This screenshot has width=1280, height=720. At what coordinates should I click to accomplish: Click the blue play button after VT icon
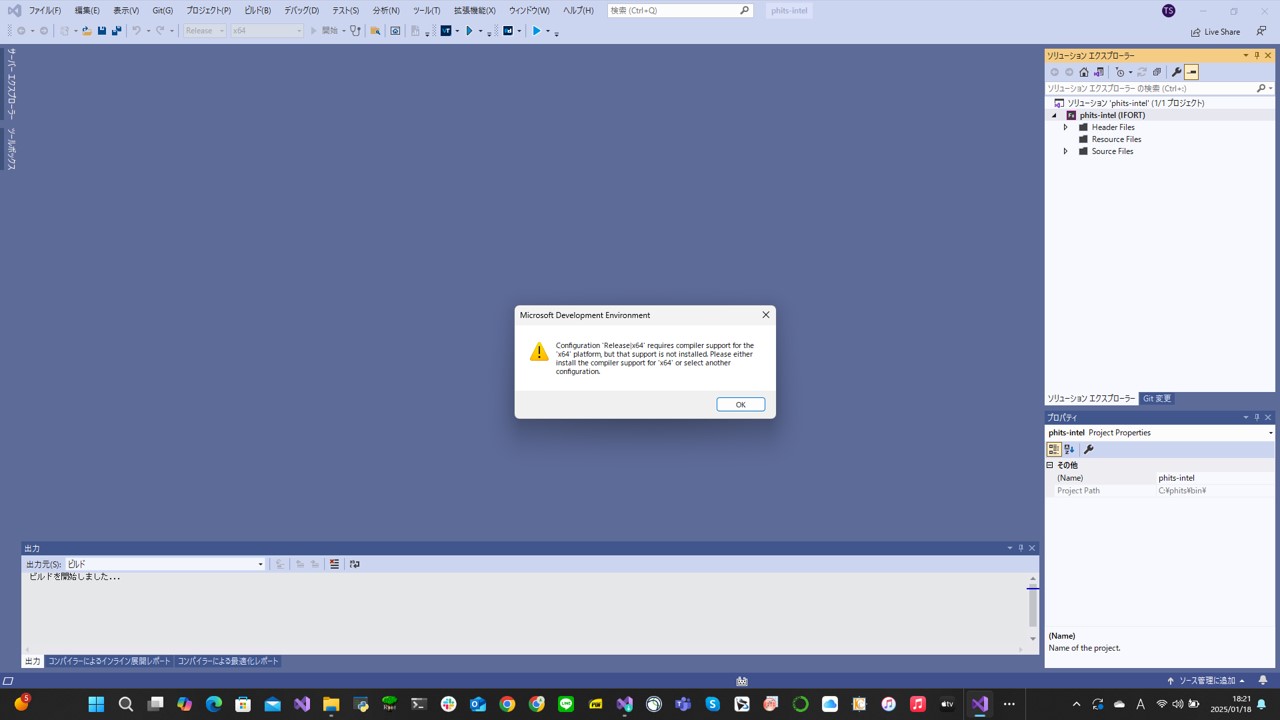[468, 31]
